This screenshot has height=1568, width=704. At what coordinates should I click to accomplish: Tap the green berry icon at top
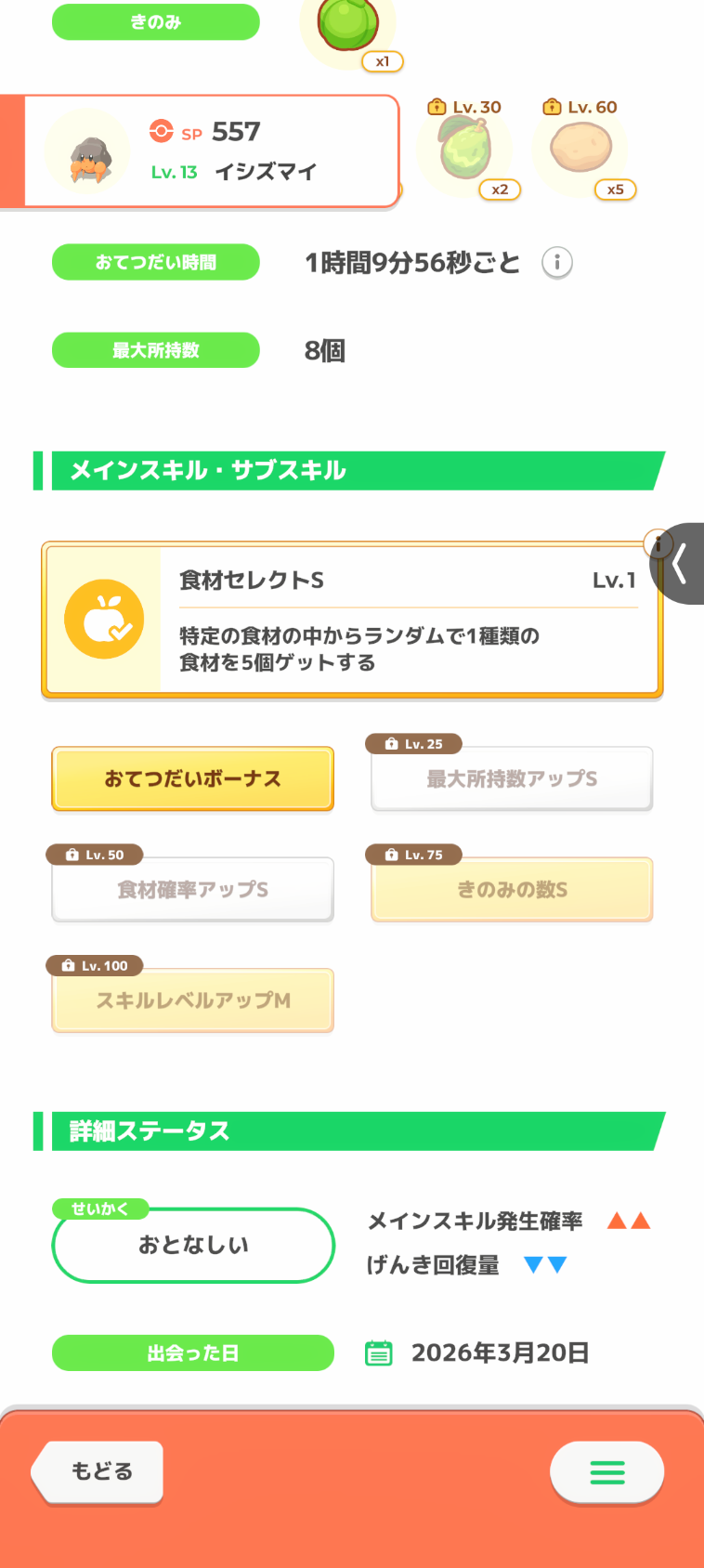coord(348,24)
